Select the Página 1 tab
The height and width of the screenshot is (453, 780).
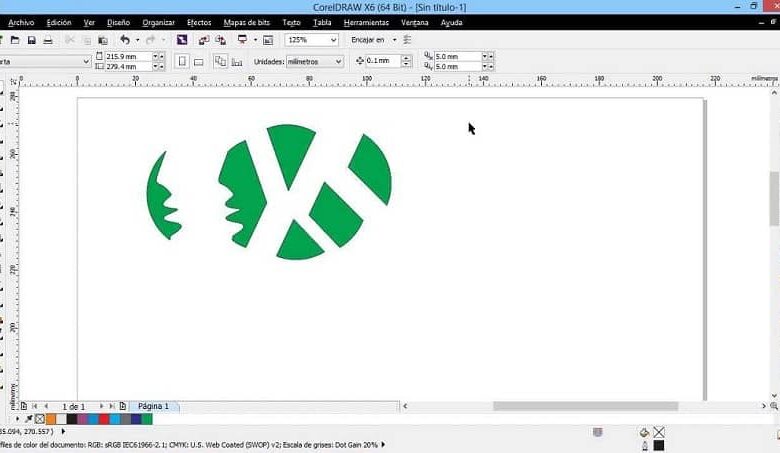click(x=153, y=406)
